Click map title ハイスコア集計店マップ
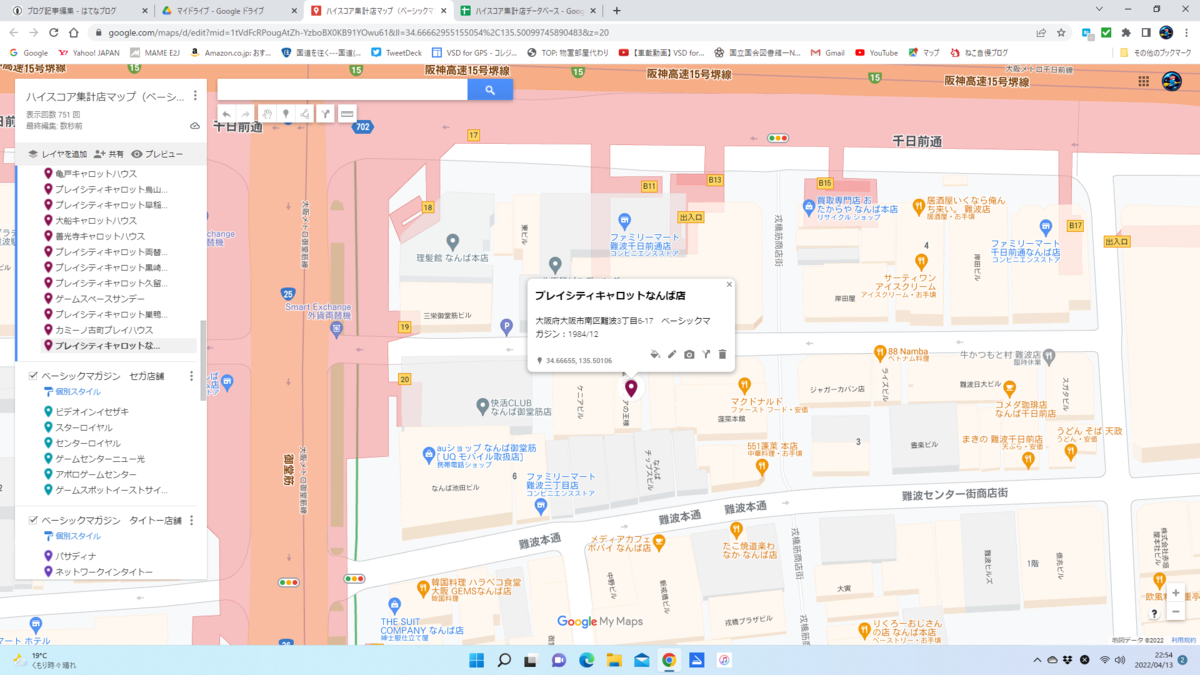 (x=105, y=97)
